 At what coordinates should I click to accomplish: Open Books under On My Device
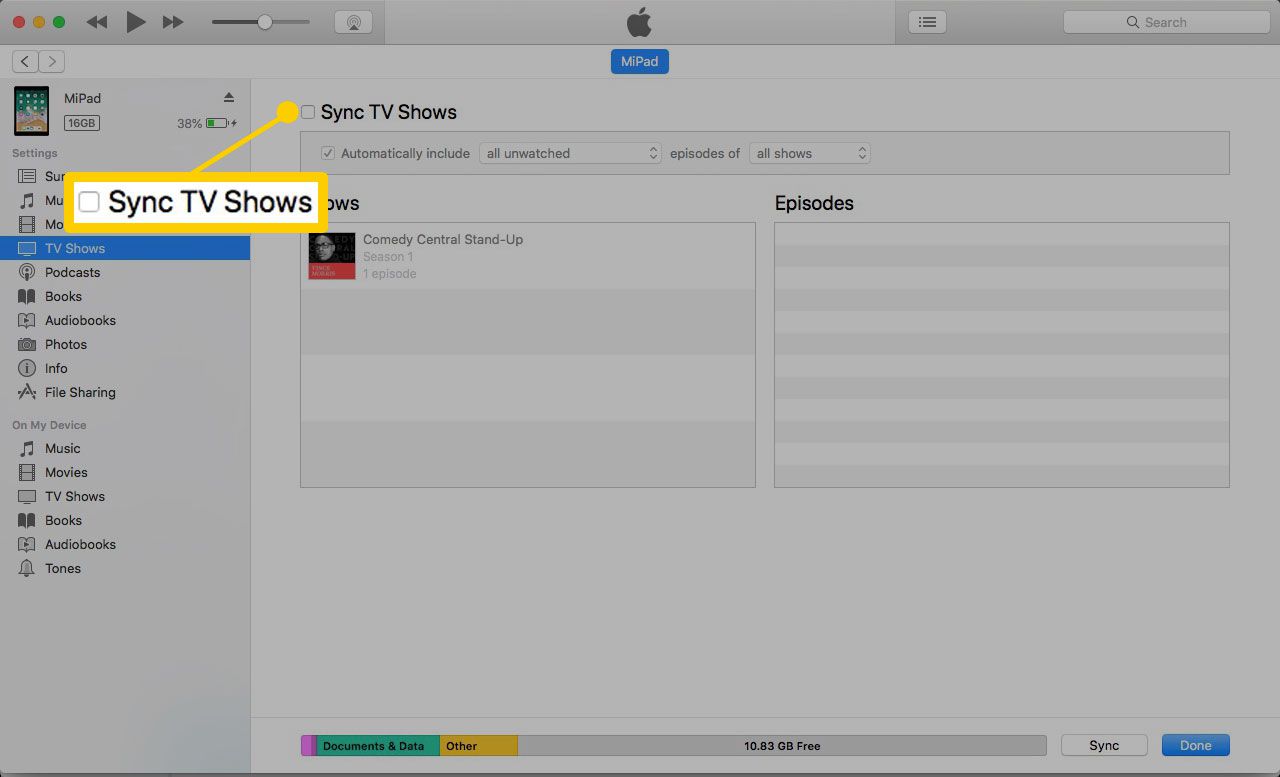click(125, 520)
